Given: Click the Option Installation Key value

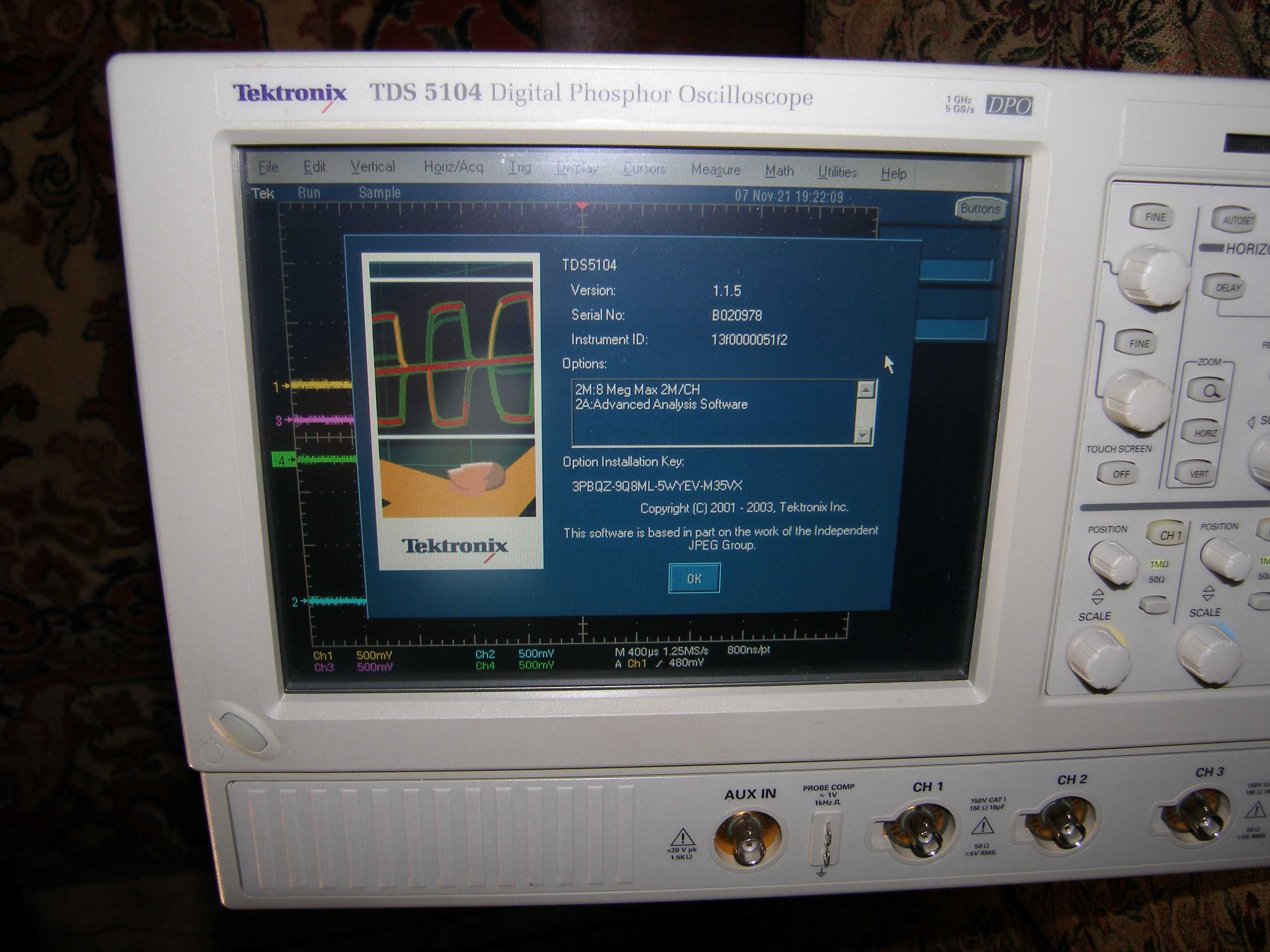Looking at the screenshot, I should click(x=657, y=486).
